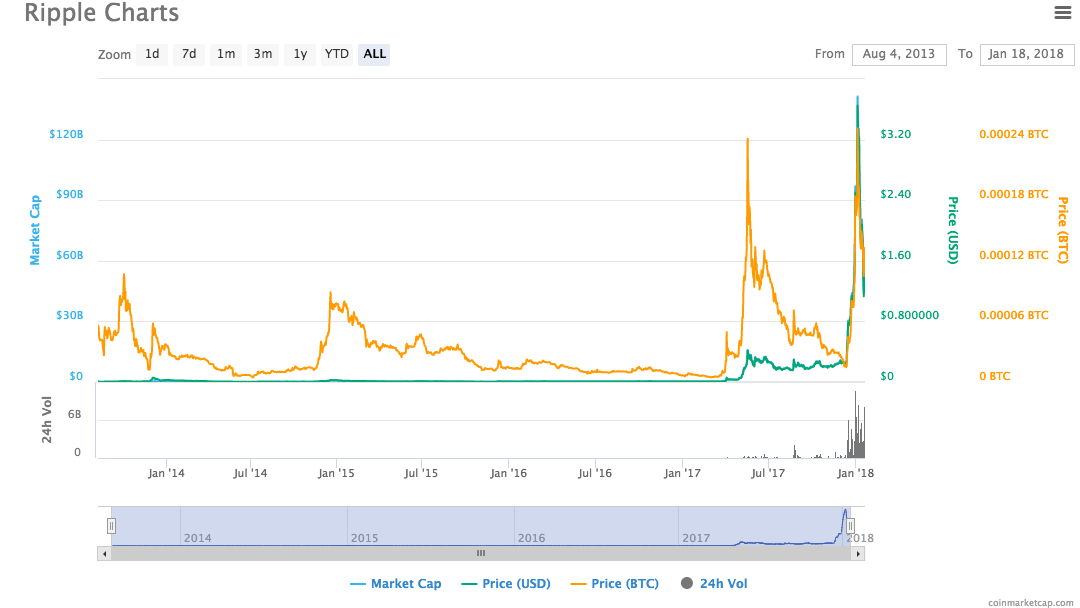Click the Price (USD) axis title

point(953,230)
